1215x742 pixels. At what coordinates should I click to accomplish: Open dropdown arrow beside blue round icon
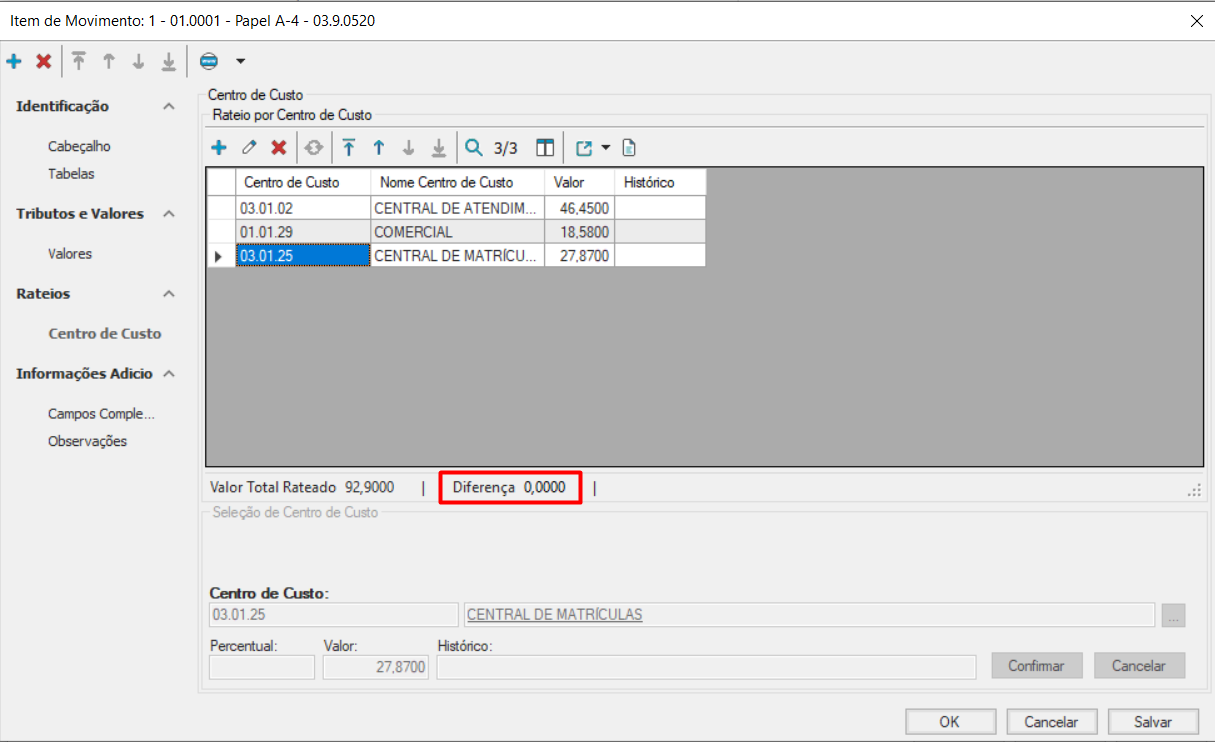coord(240,62)
